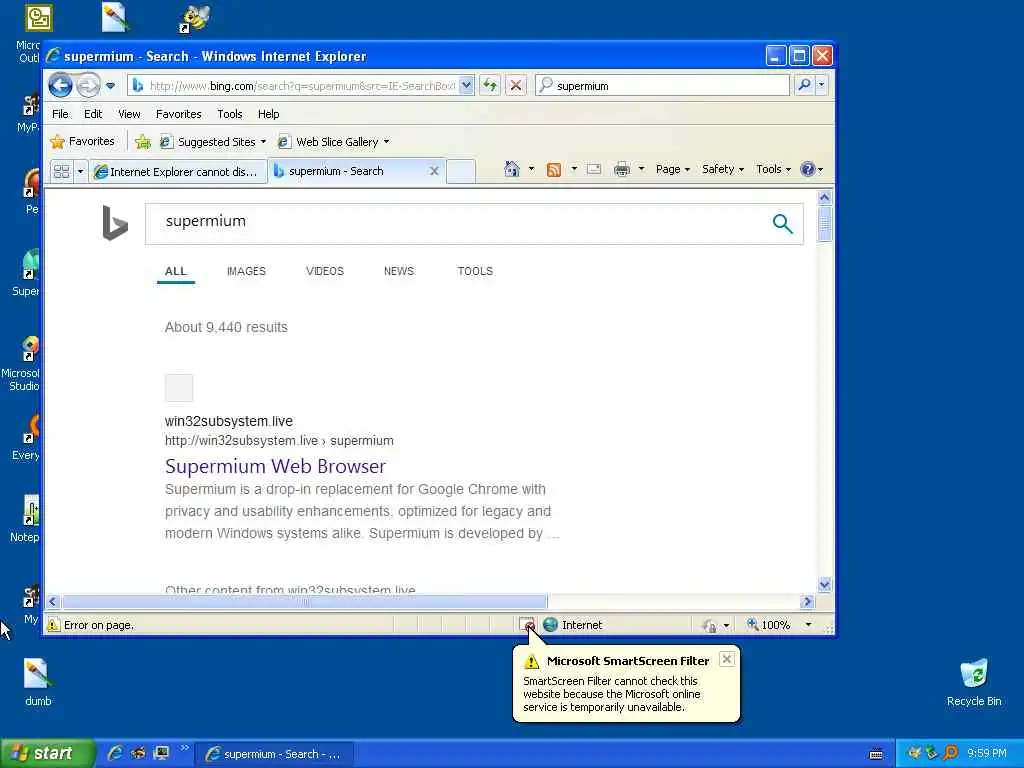Click the Quick Tabs icon
The width and height of the screenshot is (1024, 768).
[x=61, y=172]
